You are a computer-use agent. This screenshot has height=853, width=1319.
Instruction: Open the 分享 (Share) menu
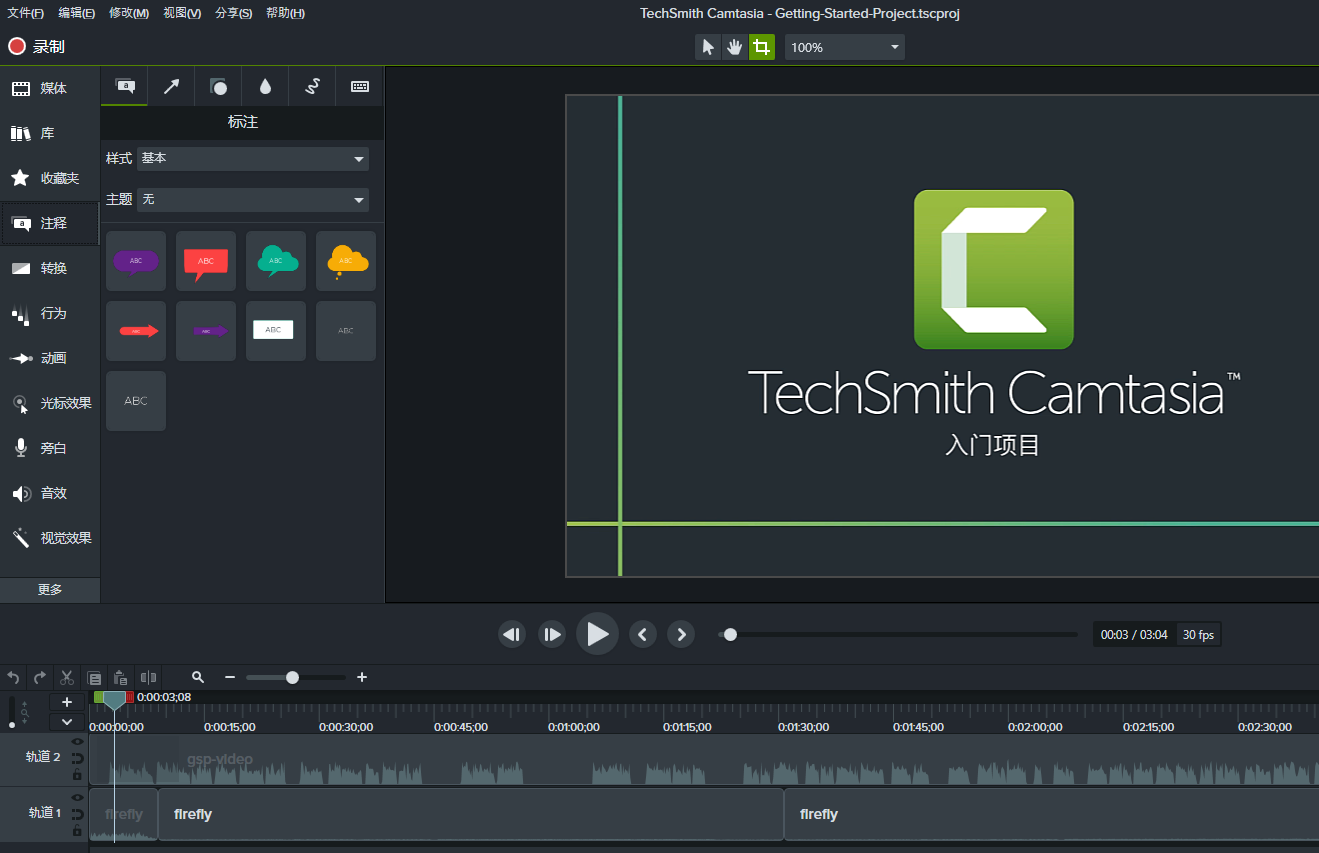[x=233, y=12]
